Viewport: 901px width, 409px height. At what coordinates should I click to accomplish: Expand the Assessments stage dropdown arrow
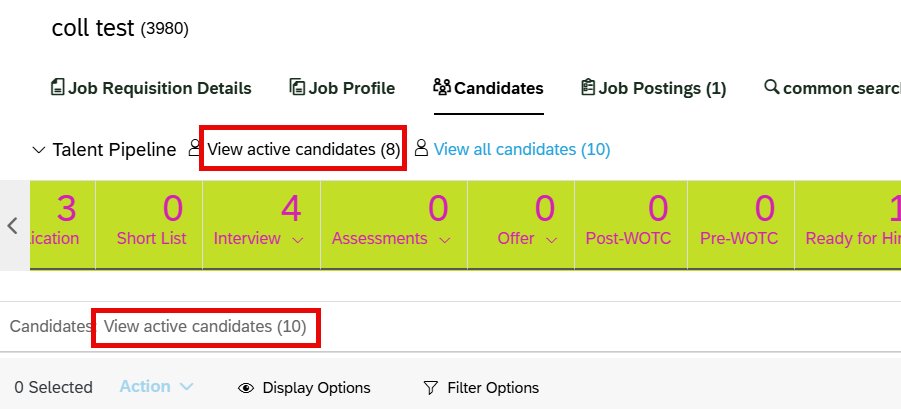click(x=444, y=241)
